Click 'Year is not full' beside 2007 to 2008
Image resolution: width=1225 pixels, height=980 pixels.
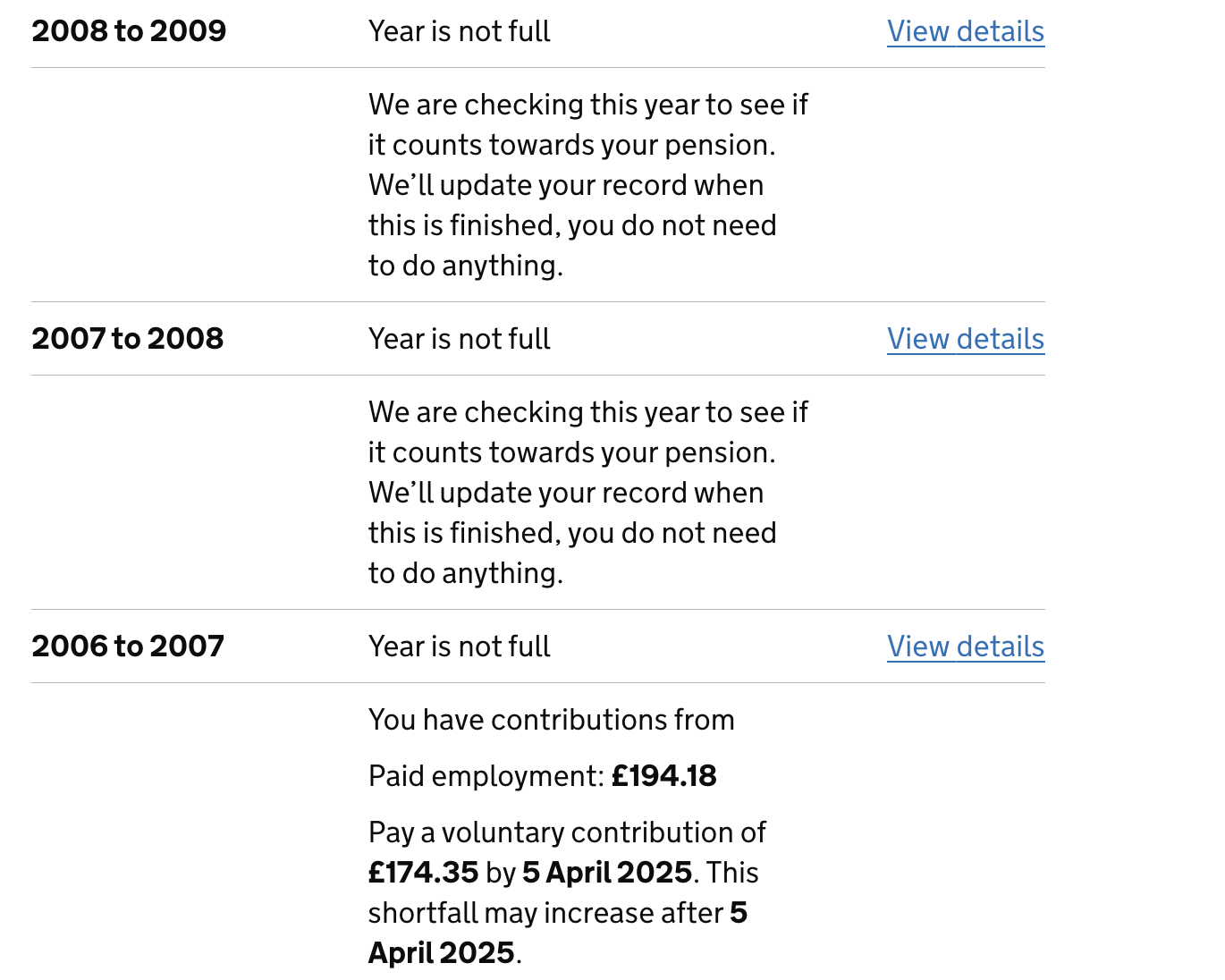pos(460,339)
